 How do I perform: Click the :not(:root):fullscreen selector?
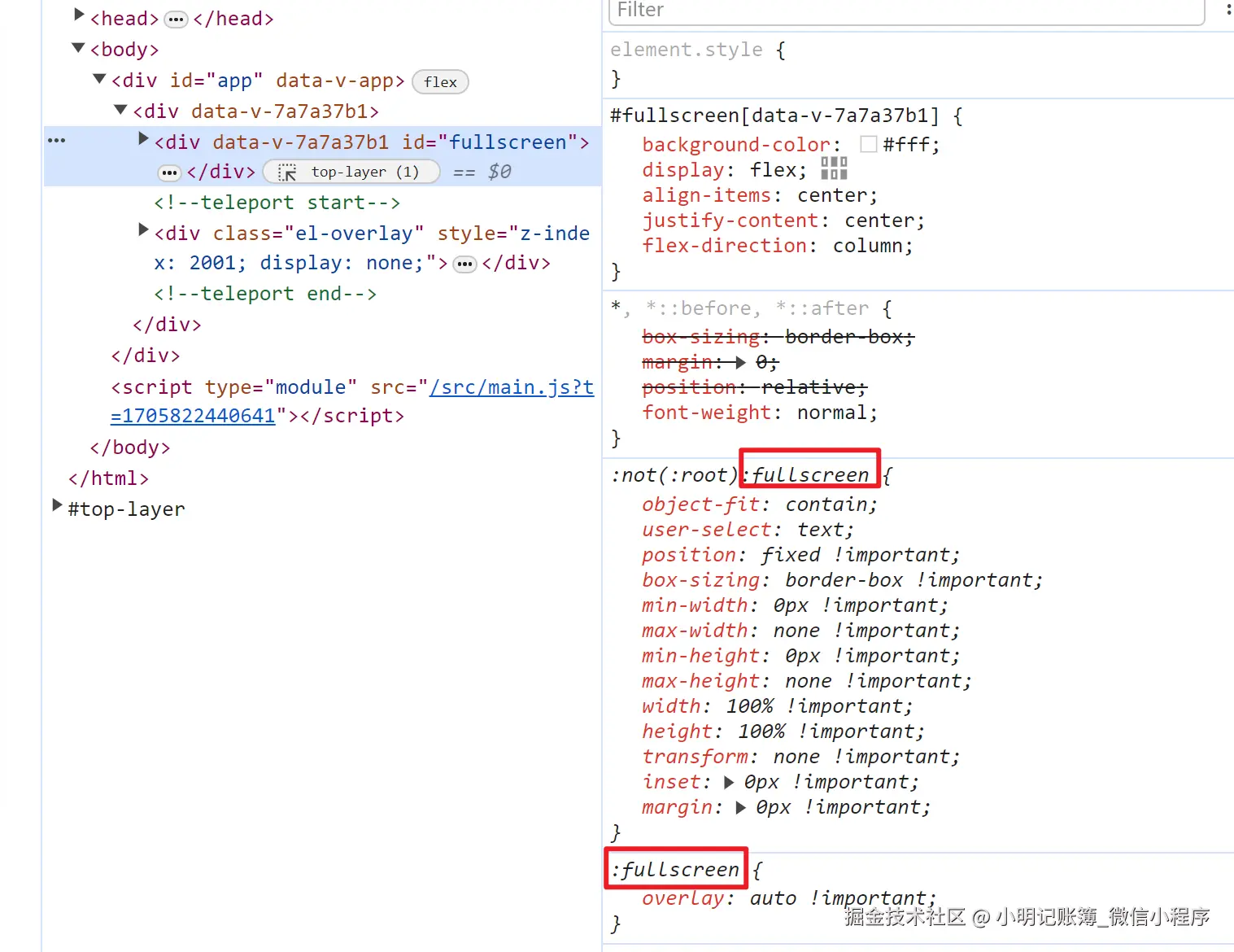740,475
